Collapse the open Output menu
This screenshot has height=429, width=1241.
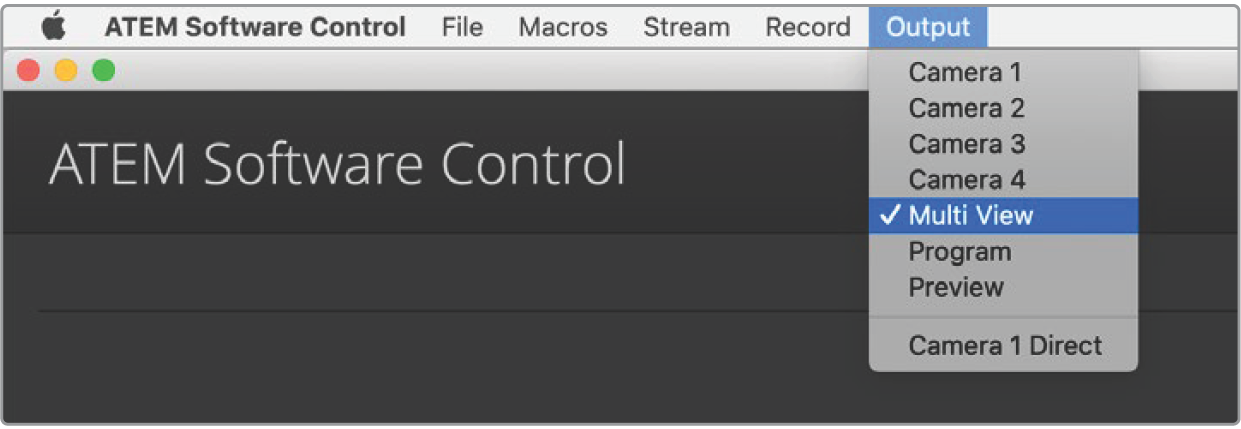928,27
